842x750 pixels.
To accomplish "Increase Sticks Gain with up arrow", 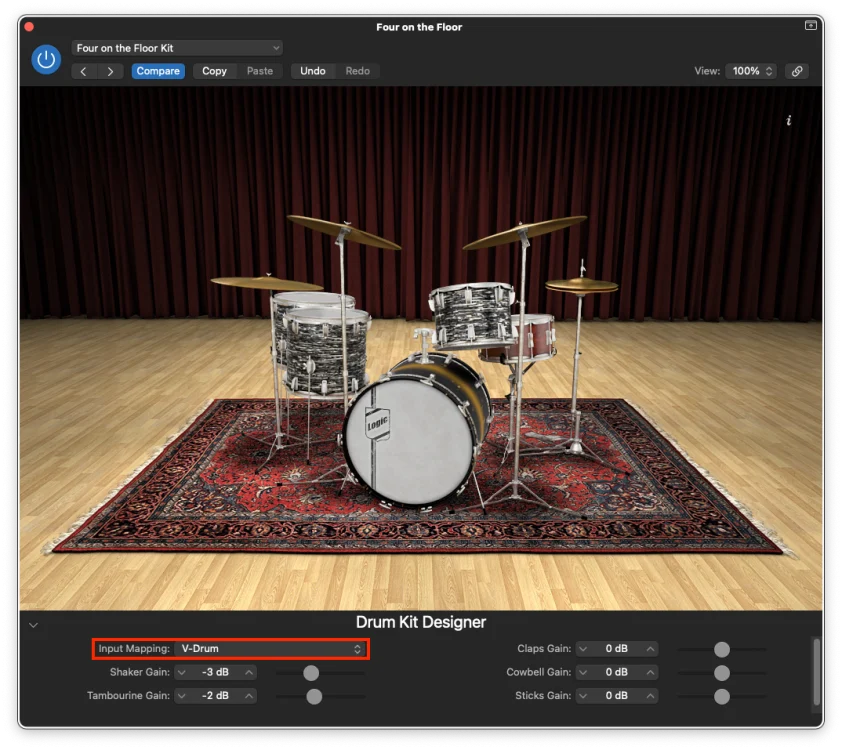I will 650,696.
